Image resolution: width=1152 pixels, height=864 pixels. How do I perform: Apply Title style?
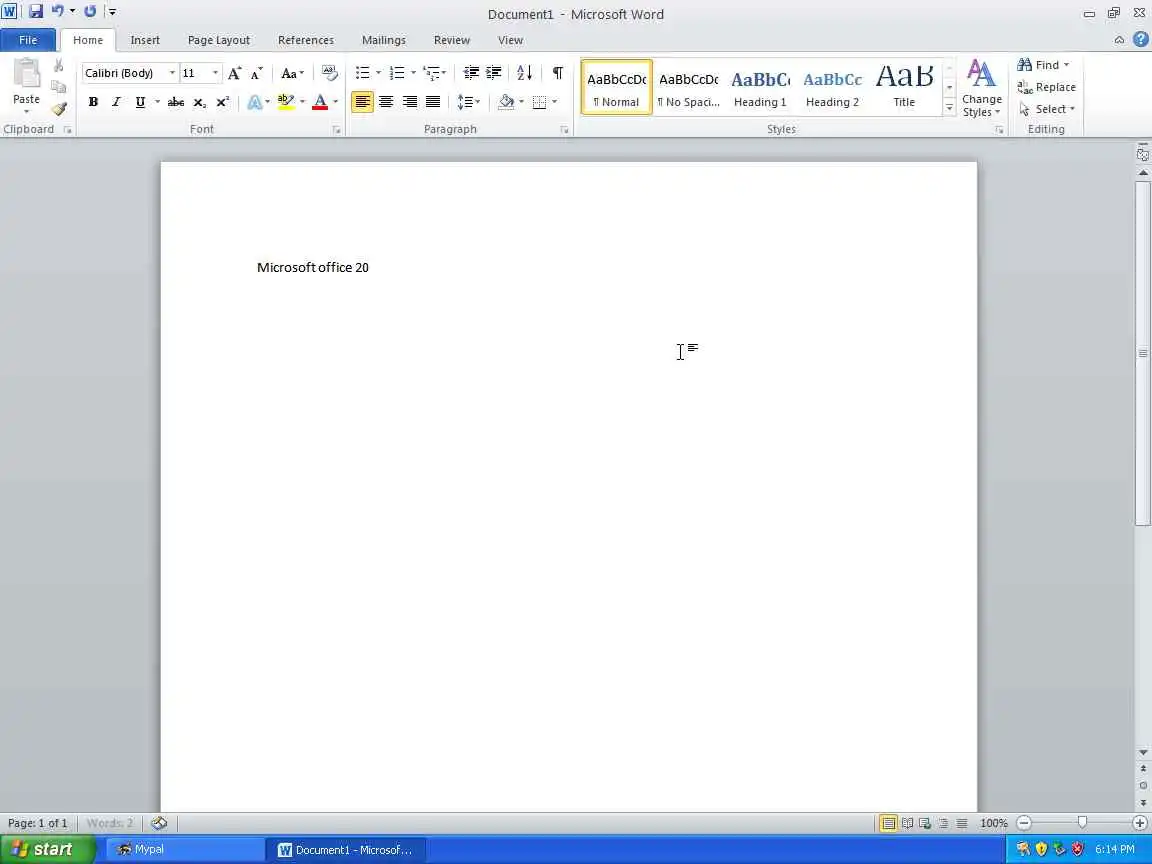(x=904, y=87)
